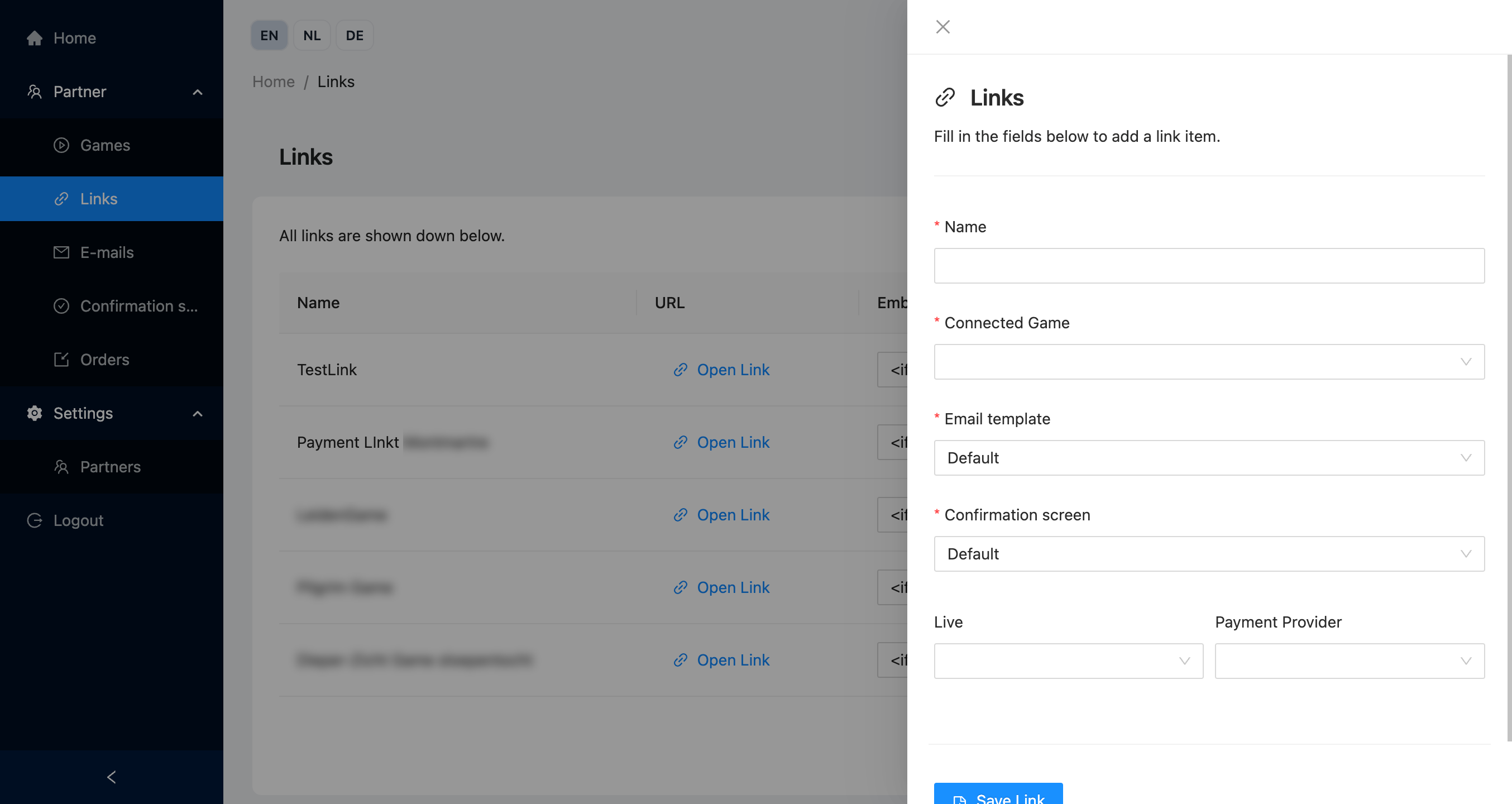The height and width of the screenshot is (804, 1512).
Task: Click the Orders edit icon
Action: coord(61,359)
